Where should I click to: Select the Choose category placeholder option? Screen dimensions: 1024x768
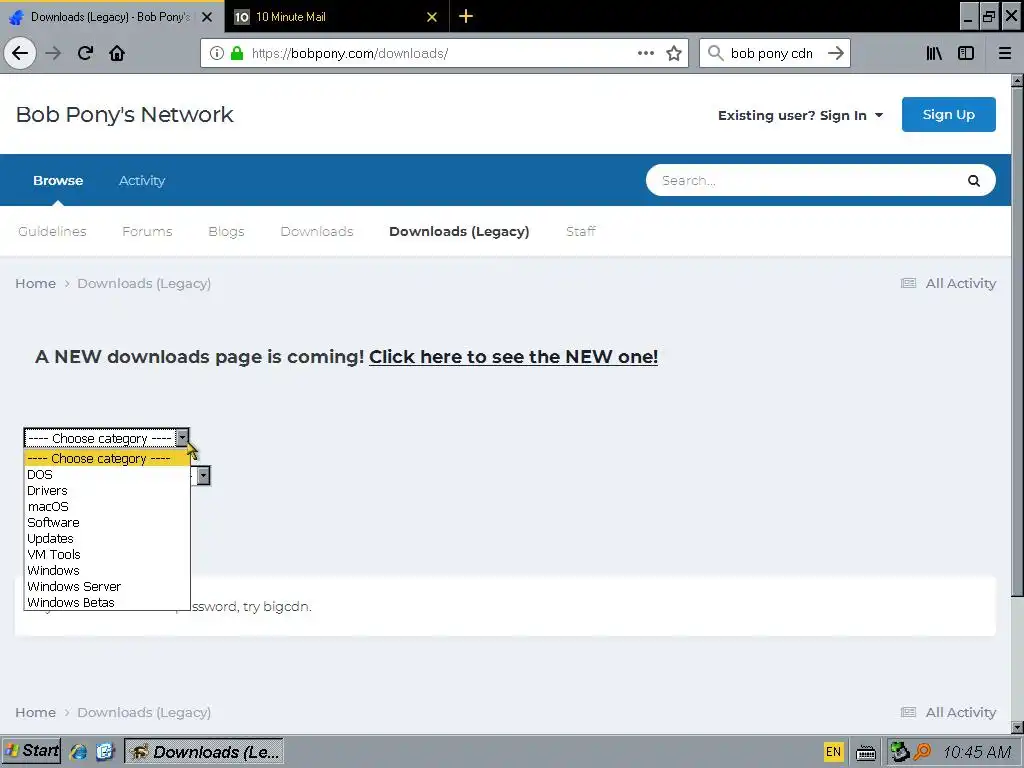tap(107, 458)
